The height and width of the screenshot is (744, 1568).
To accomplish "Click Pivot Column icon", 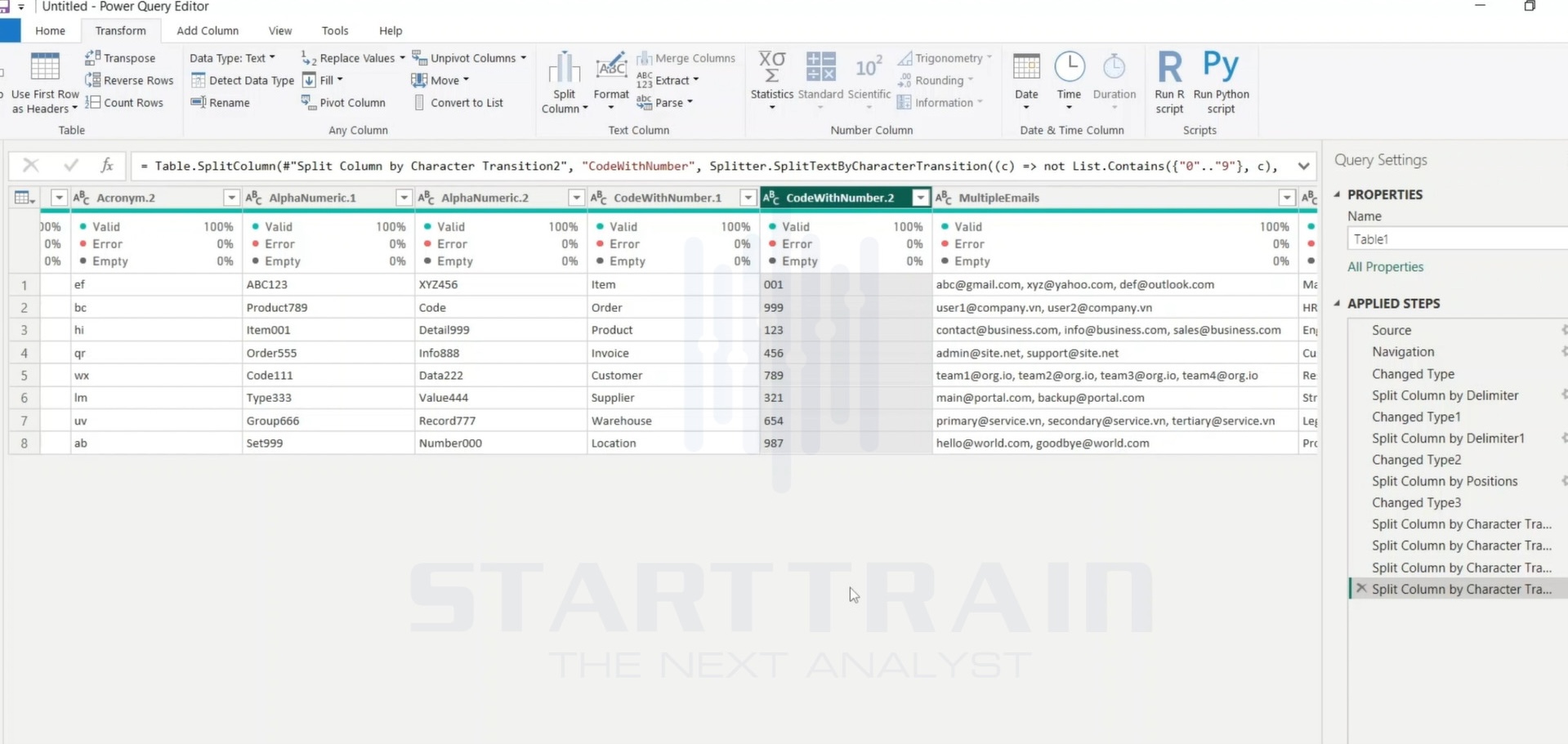I will coord(308,102).
